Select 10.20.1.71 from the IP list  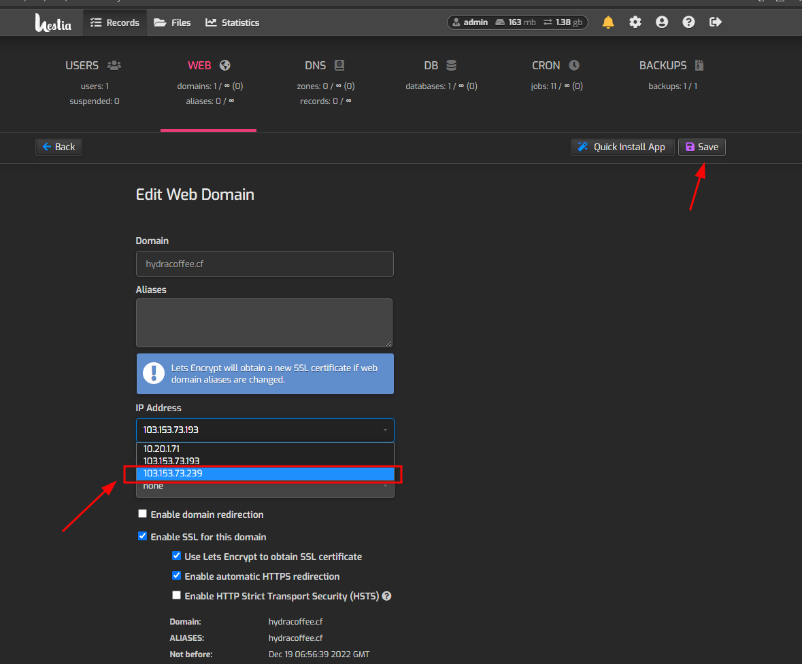click(265, 449)
